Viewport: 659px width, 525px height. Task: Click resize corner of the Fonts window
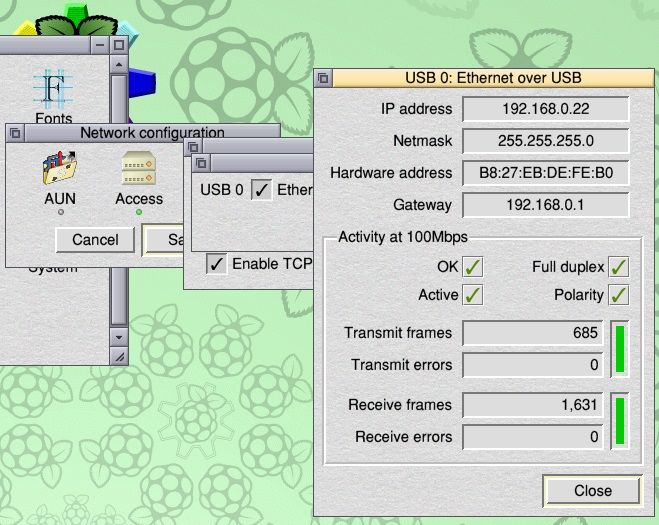[x=119, y=356]
